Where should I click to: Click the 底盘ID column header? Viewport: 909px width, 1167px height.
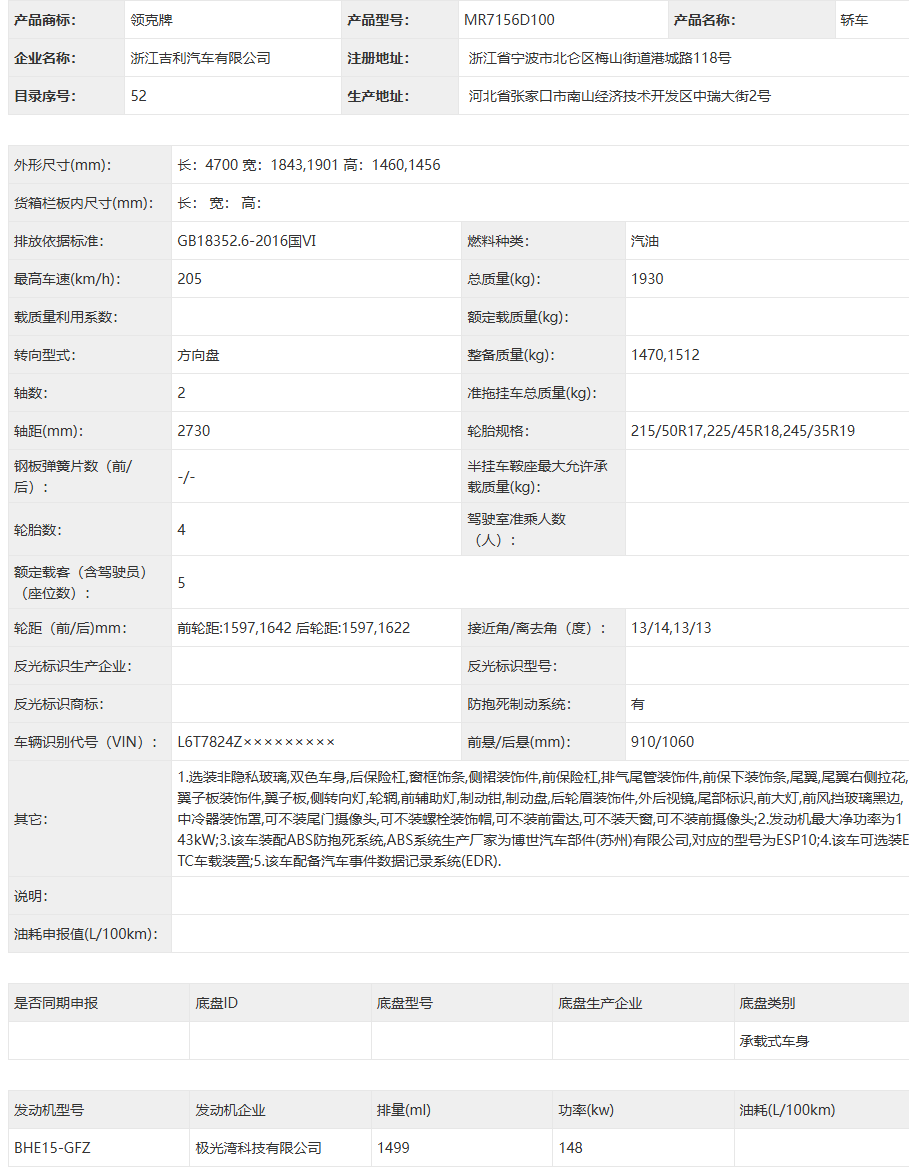[217, 1003]
